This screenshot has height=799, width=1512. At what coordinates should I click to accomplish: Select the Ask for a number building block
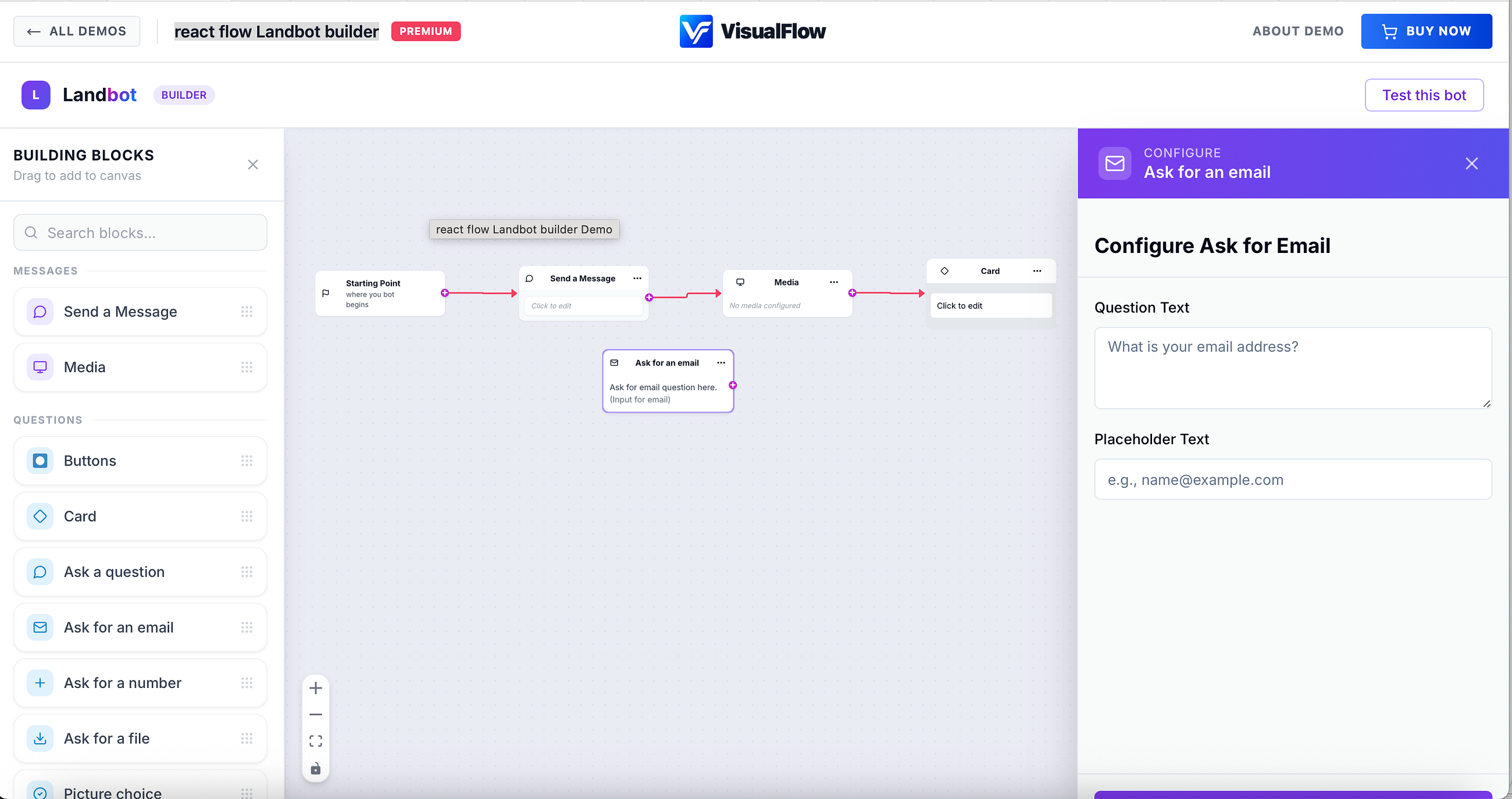coord(140,683)
